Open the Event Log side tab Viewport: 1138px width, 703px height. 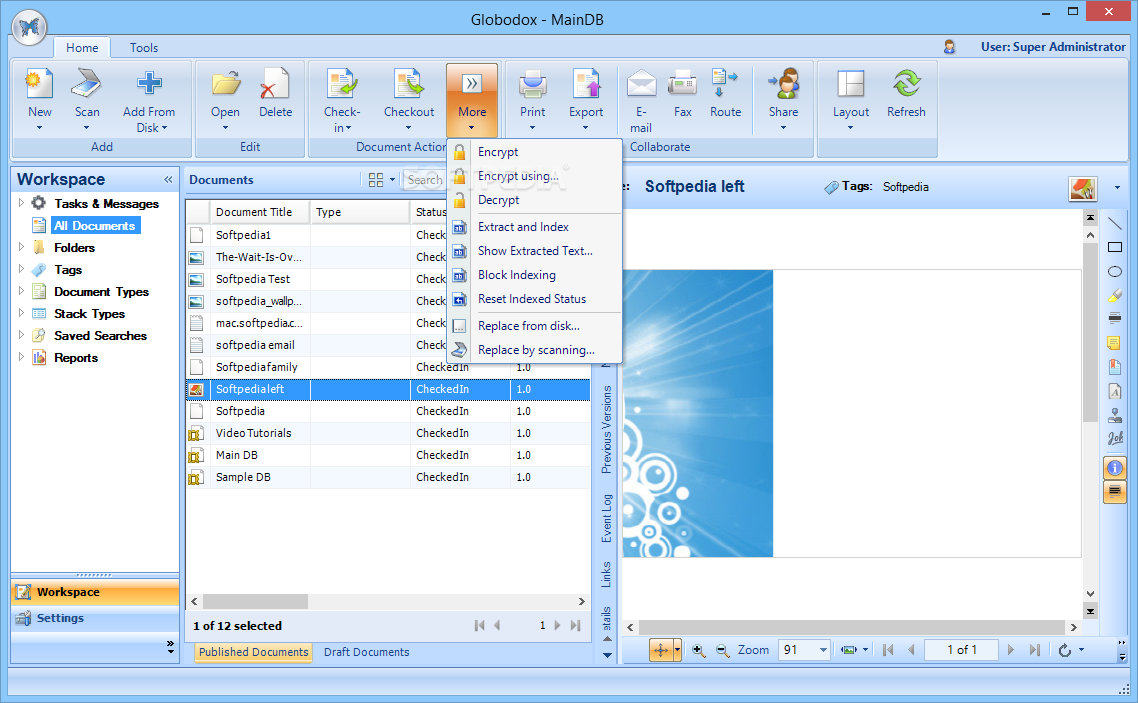(x=607, y=518)
